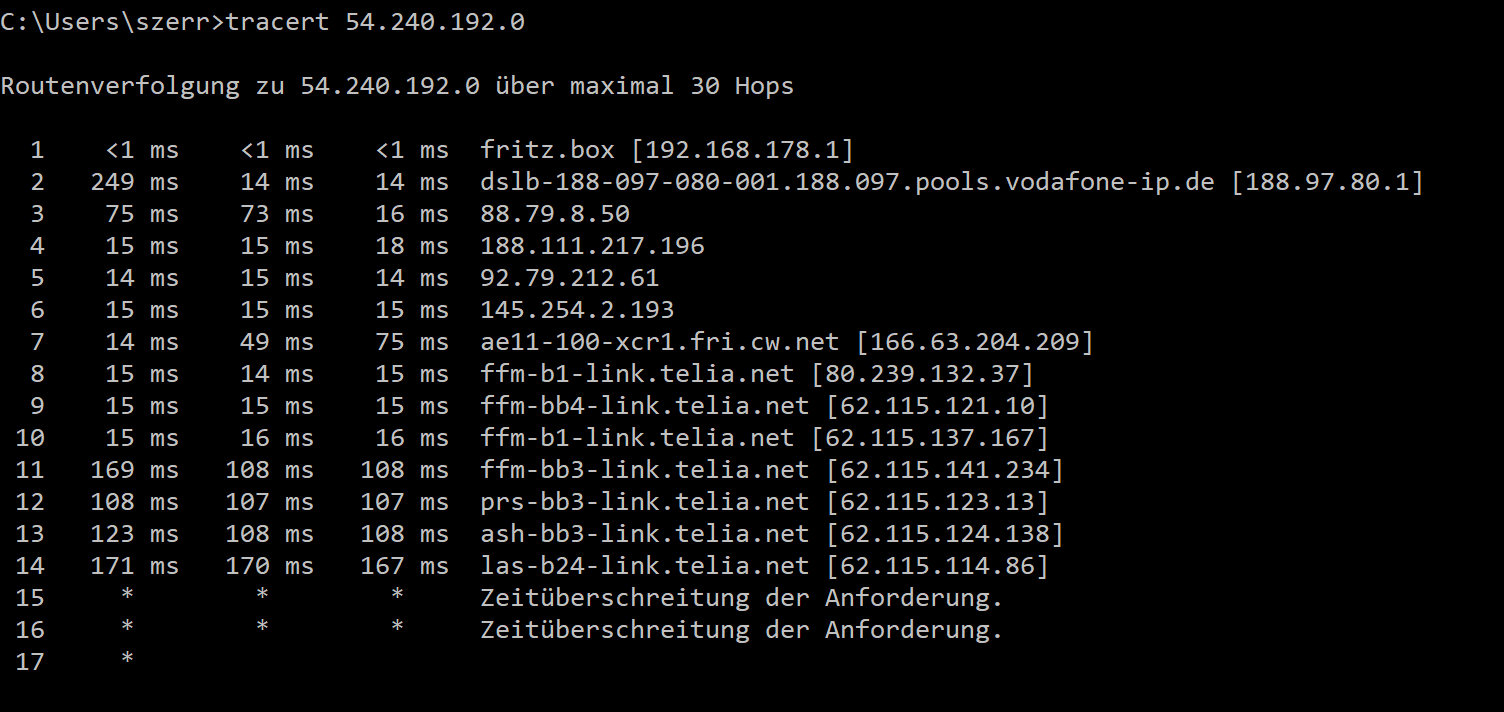1504x712 pixels.
Task: Click IP address 145.254.2.193
Action: pyautogui.click(x=577, y=310)
